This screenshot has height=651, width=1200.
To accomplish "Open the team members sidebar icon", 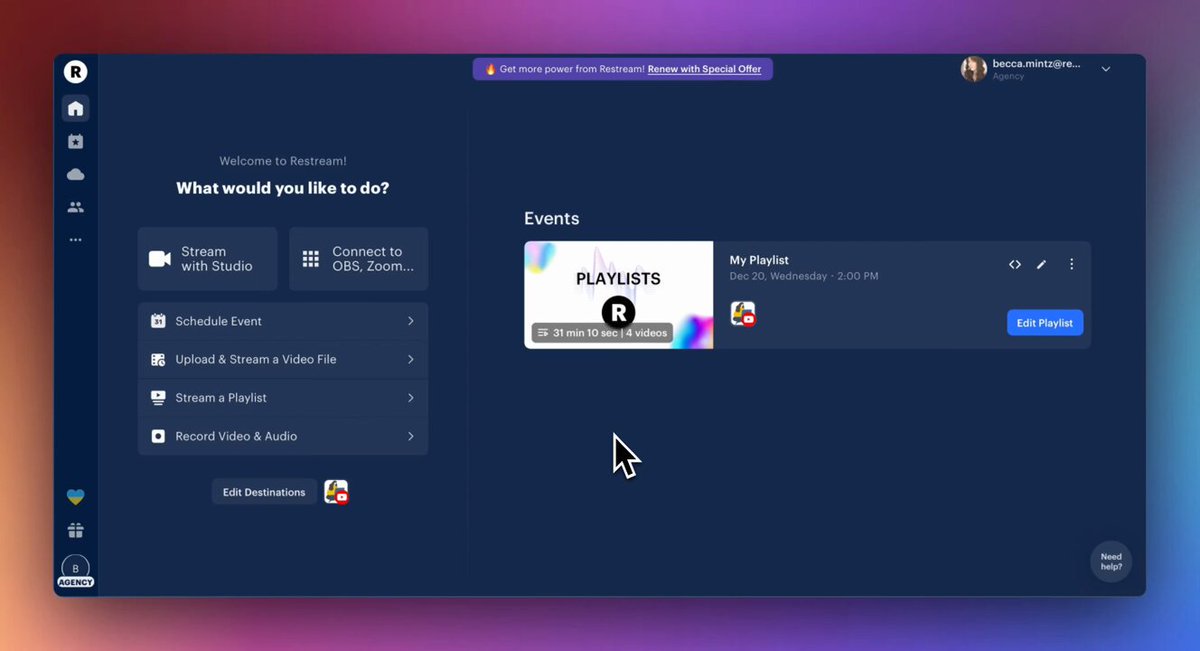I will 75,207.
